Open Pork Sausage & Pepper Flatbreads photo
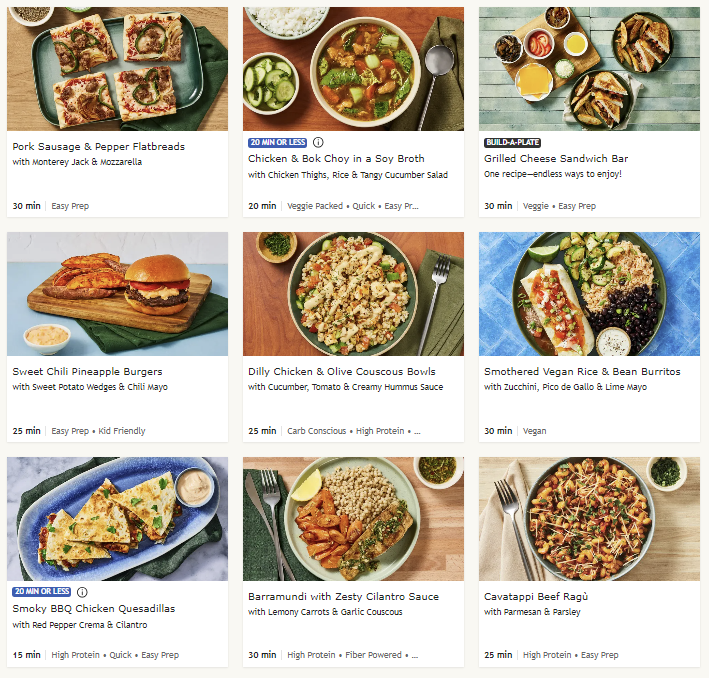The image size is (709, 678). point(117,68)
